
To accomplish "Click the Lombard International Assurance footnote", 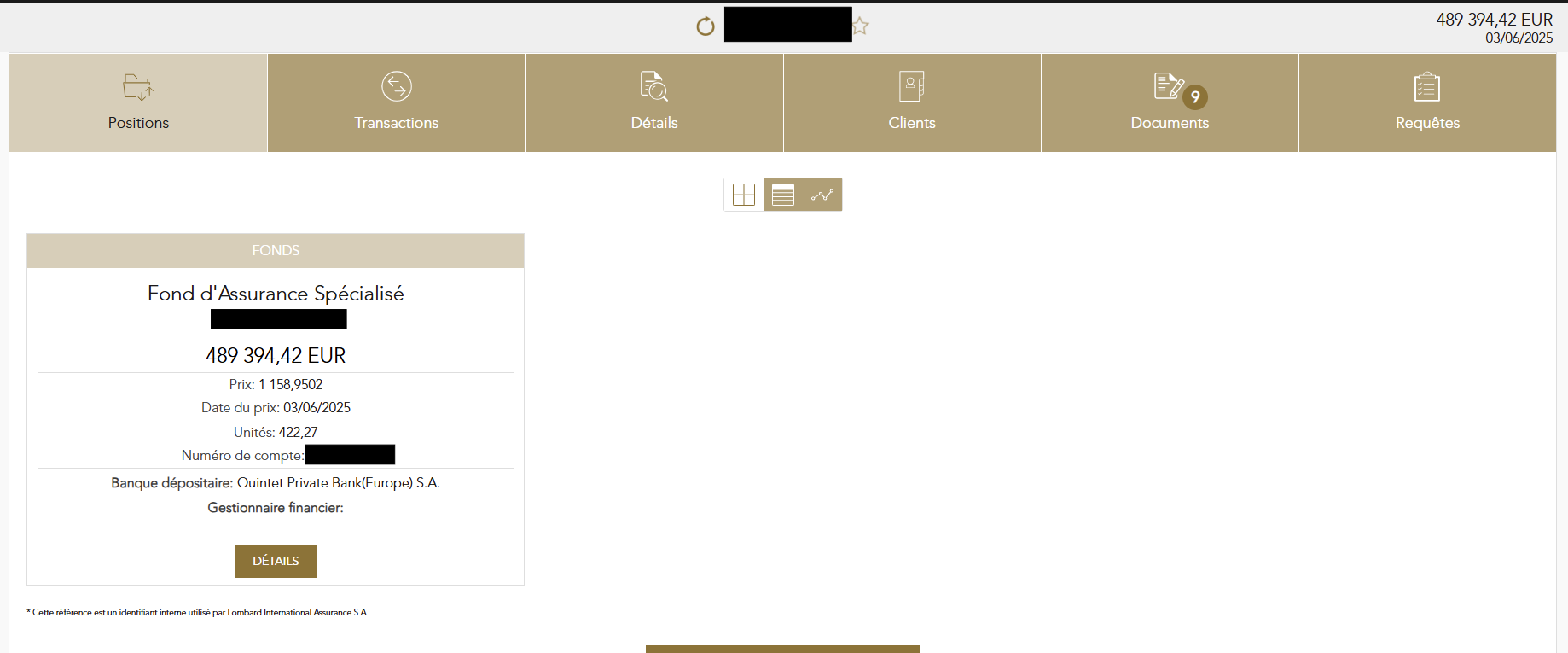I will pyautogui.click(x=198, y=613).
